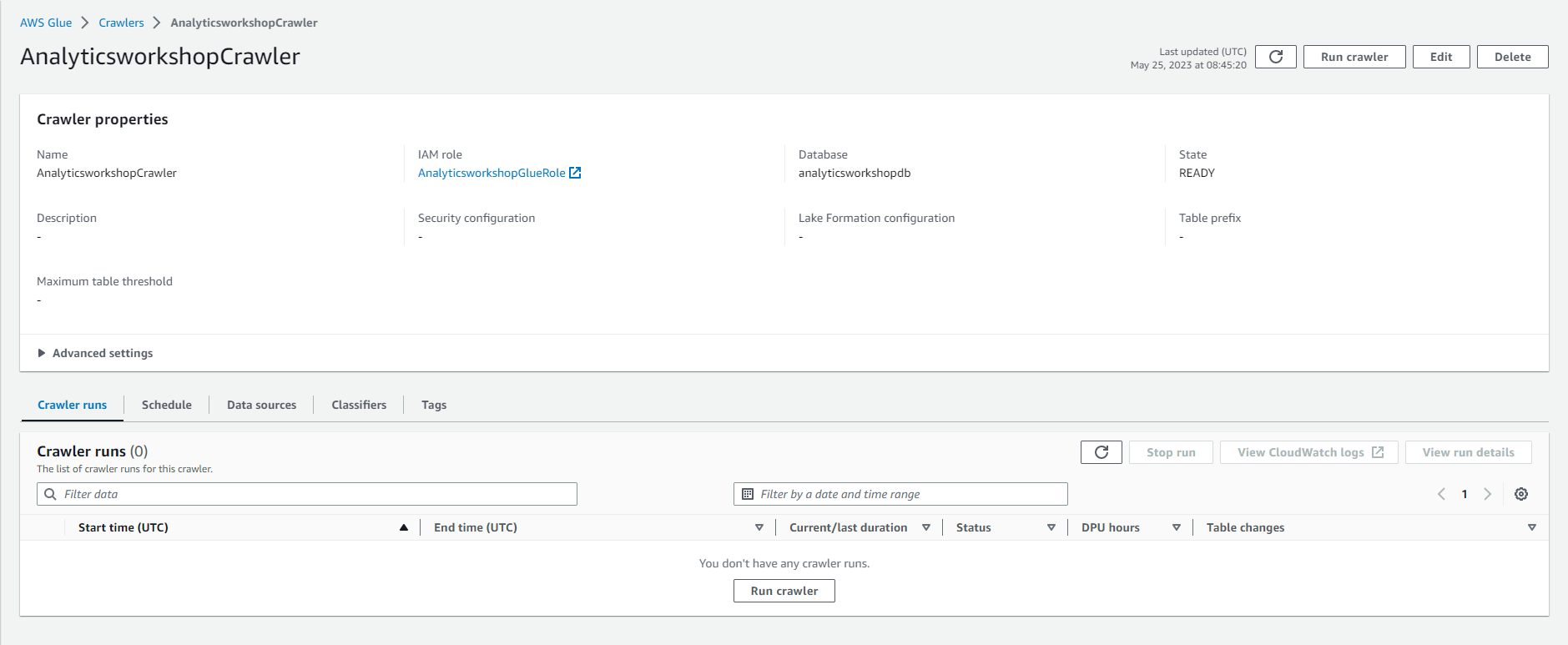Click Last updated timestamp text
The height and width of the screenshot is (645, 1568).
(1188, 58)
